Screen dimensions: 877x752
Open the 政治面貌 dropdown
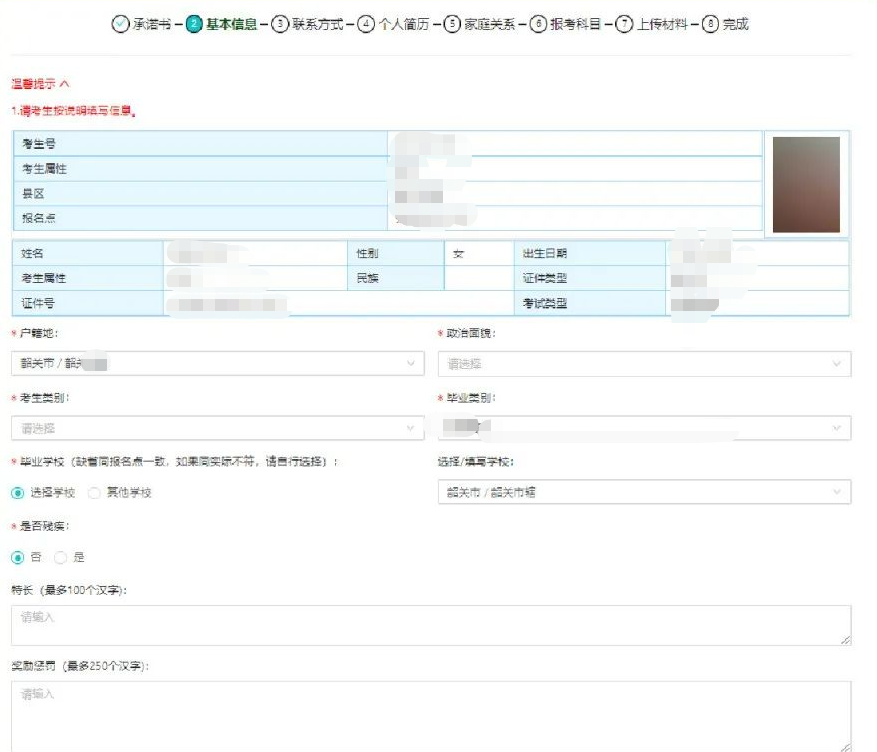pyautogui.click(x=644, y=364)
